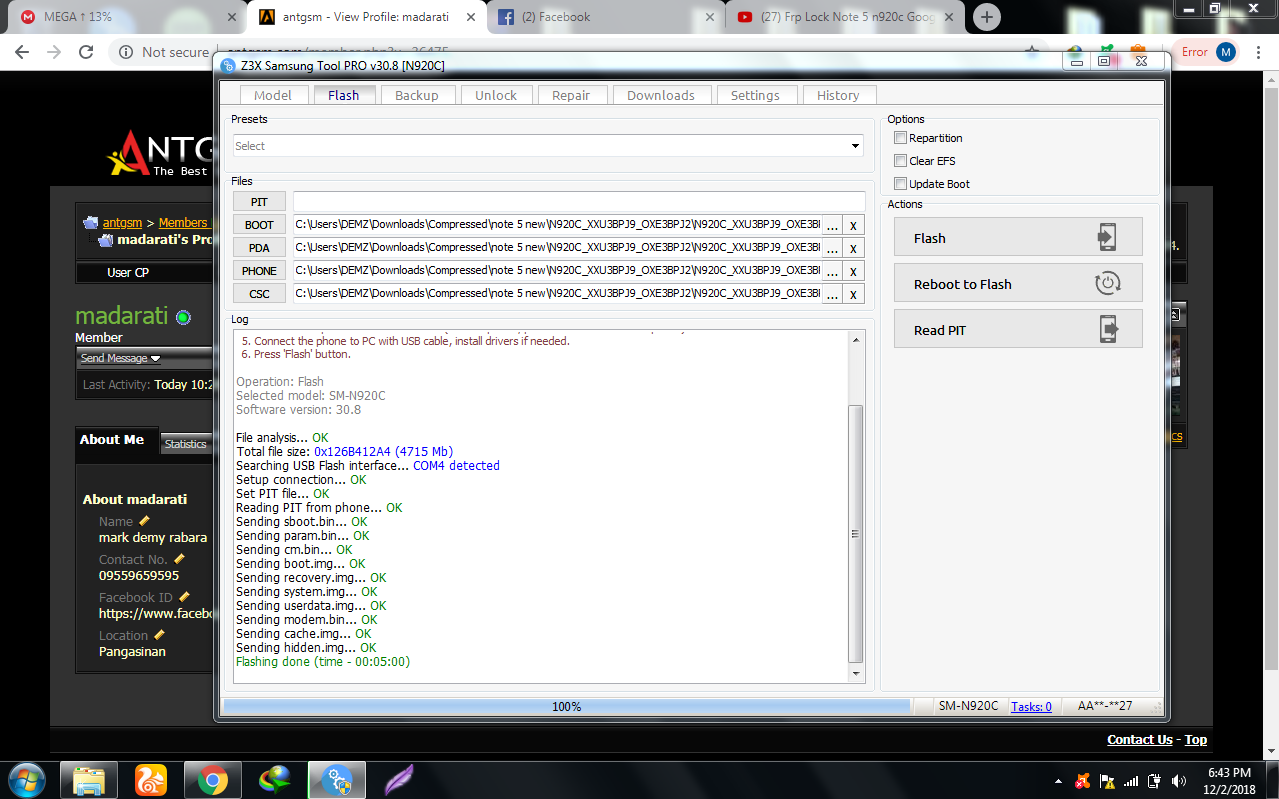Open Windows Start menu
1279x799 pixels.
tap(25, 779)
